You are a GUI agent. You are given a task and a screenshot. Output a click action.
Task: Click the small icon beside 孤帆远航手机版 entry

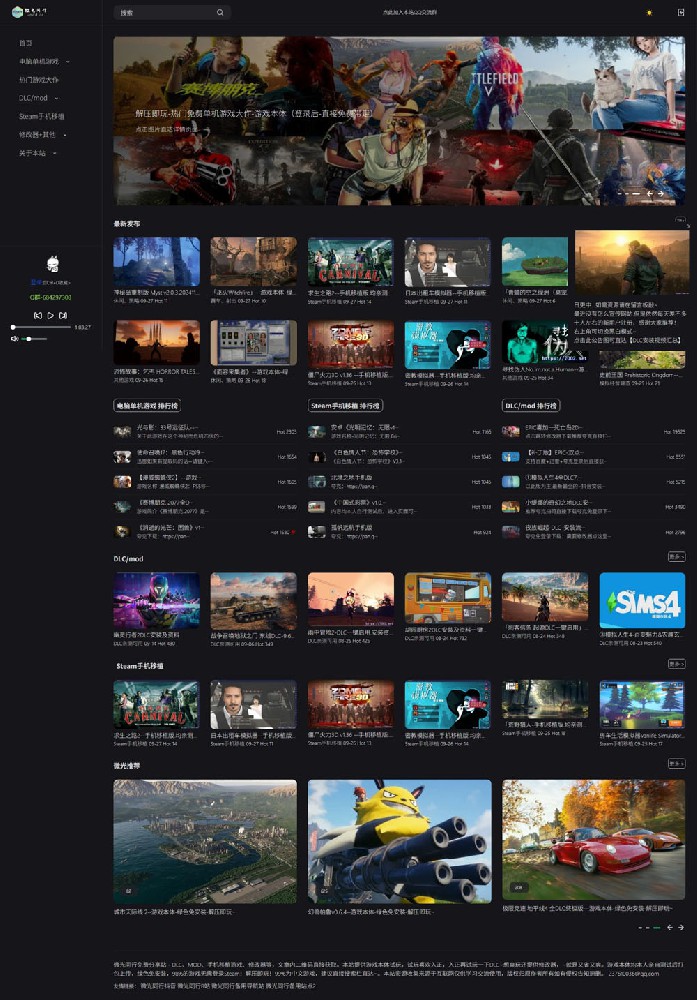click(x=317, y=531)
